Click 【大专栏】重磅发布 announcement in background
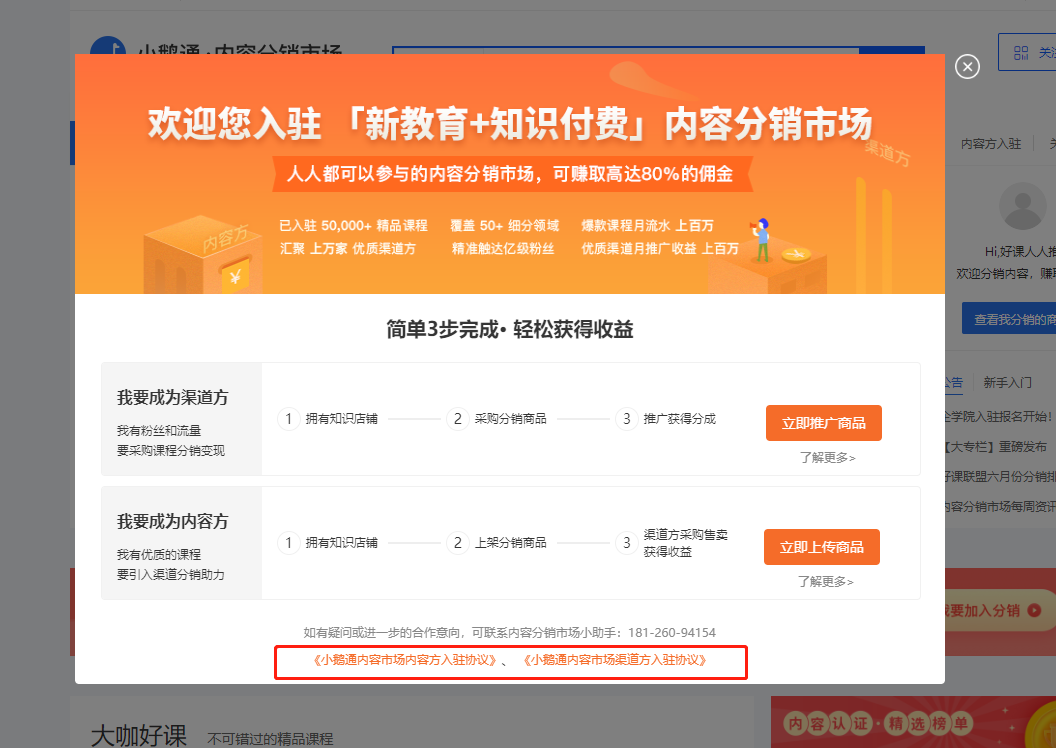 point(995,447)
